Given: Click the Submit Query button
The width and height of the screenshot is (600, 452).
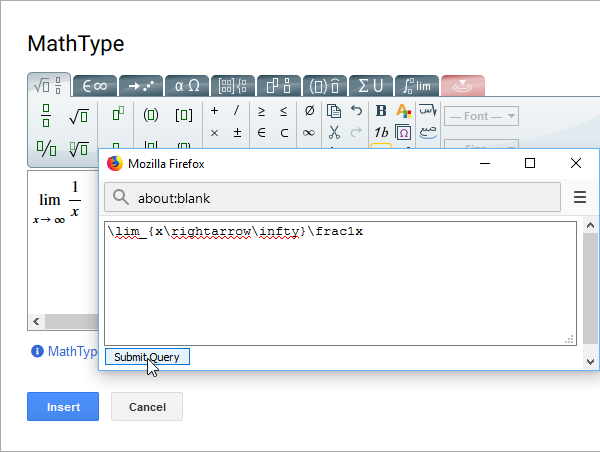Looking at the screenshot, I should point(147,357).
